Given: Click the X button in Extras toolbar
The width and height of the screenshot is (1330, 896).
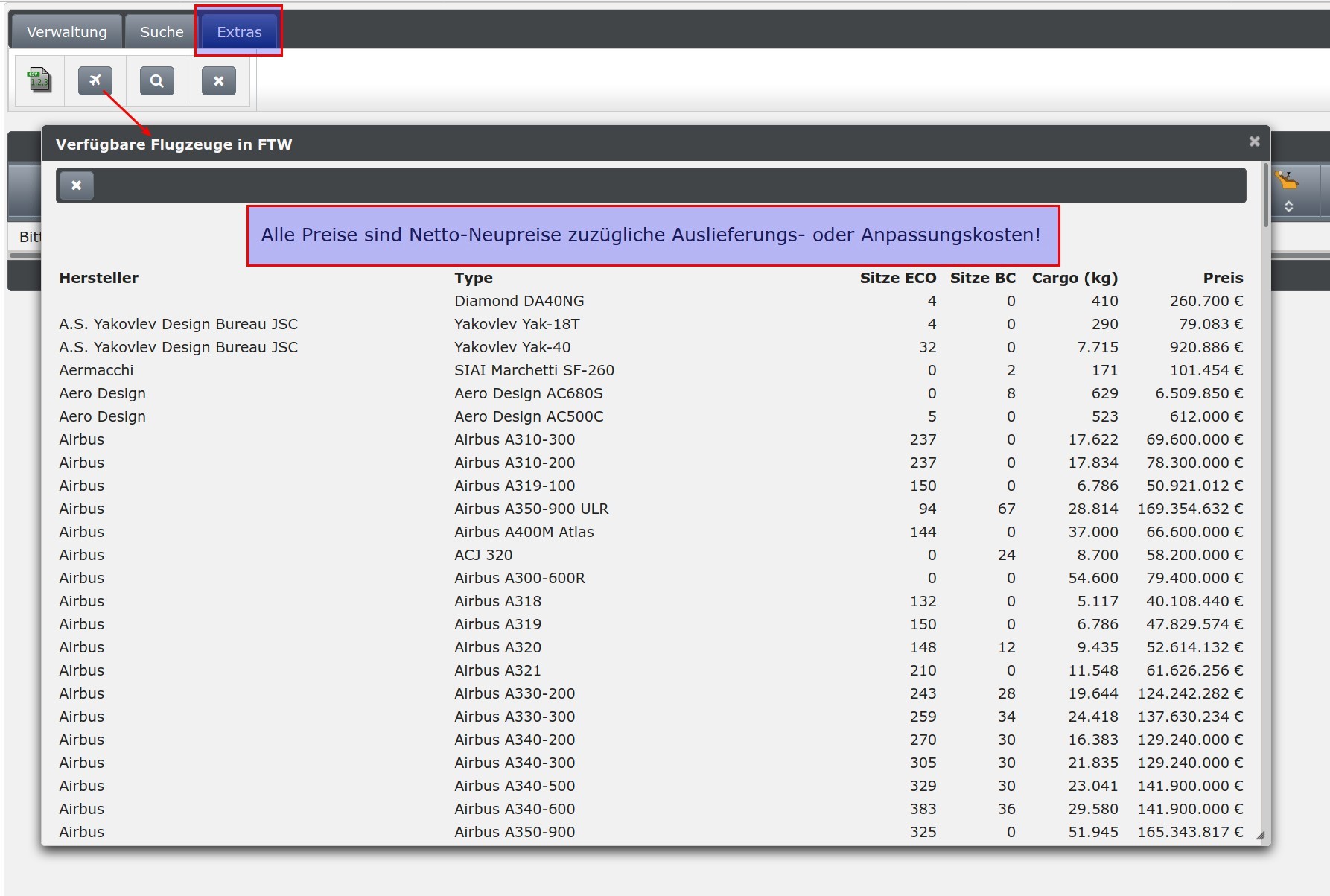Looking at the screenshot, I should pyautogui.click(x=218, y=80).
